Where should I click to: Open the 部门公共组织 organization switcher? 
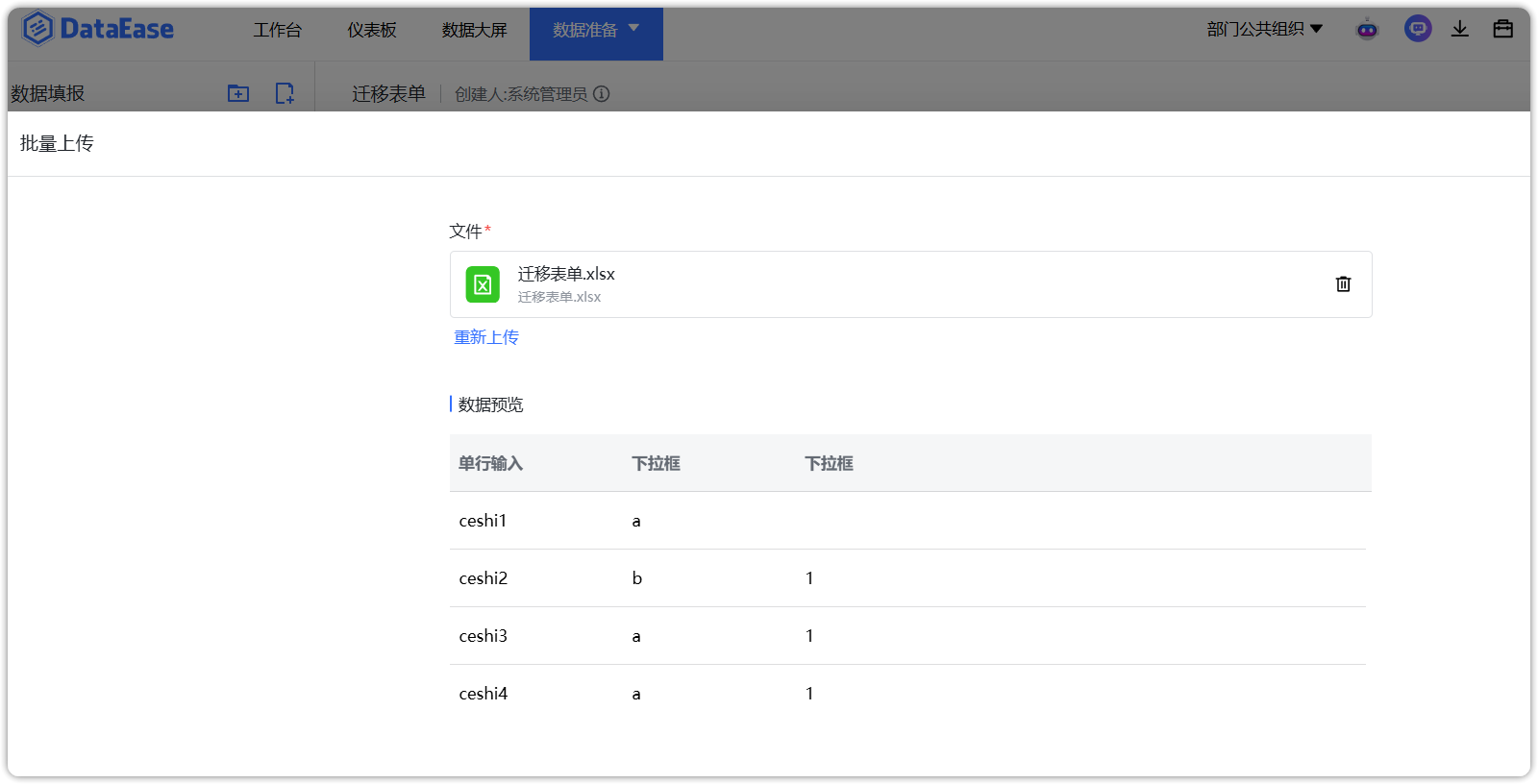click(x=1265, y=29)
